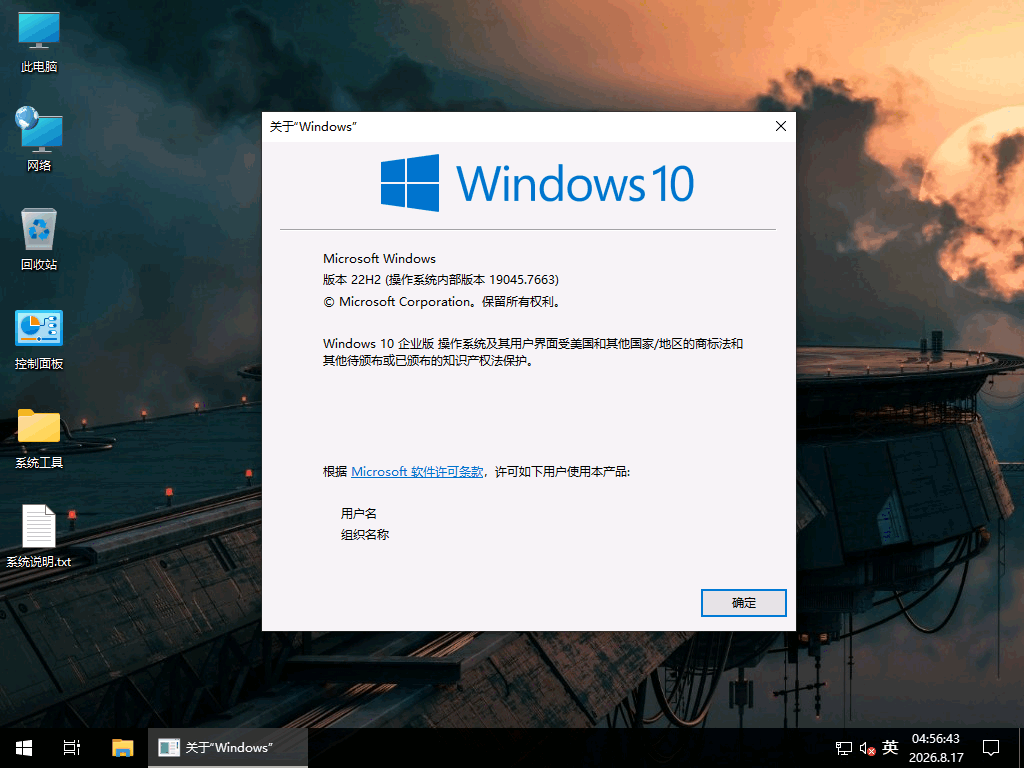Select the 控制面板 desktop icon
The width and height of the screenshot is (1024, 768).
tap(39, 340)
